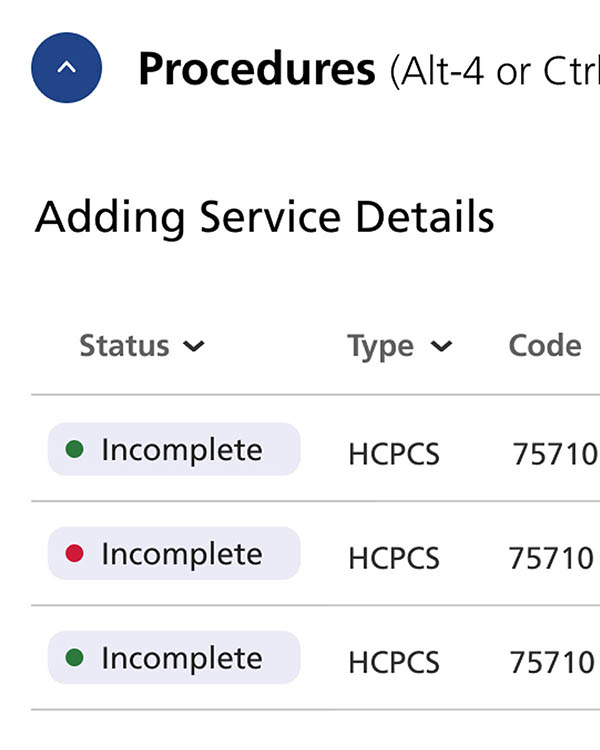The width and height of the screenshot is (600, 750).
Task: Open the Type column chevron dropdown
Action: click(441, 347)
